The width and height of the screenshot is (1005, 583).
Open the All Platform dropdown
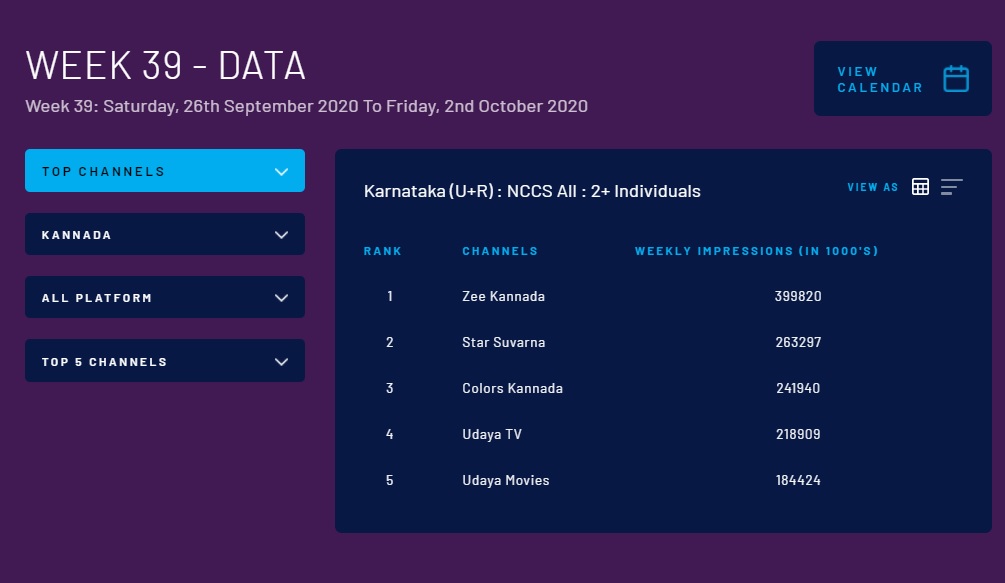[x=165, y=297]
